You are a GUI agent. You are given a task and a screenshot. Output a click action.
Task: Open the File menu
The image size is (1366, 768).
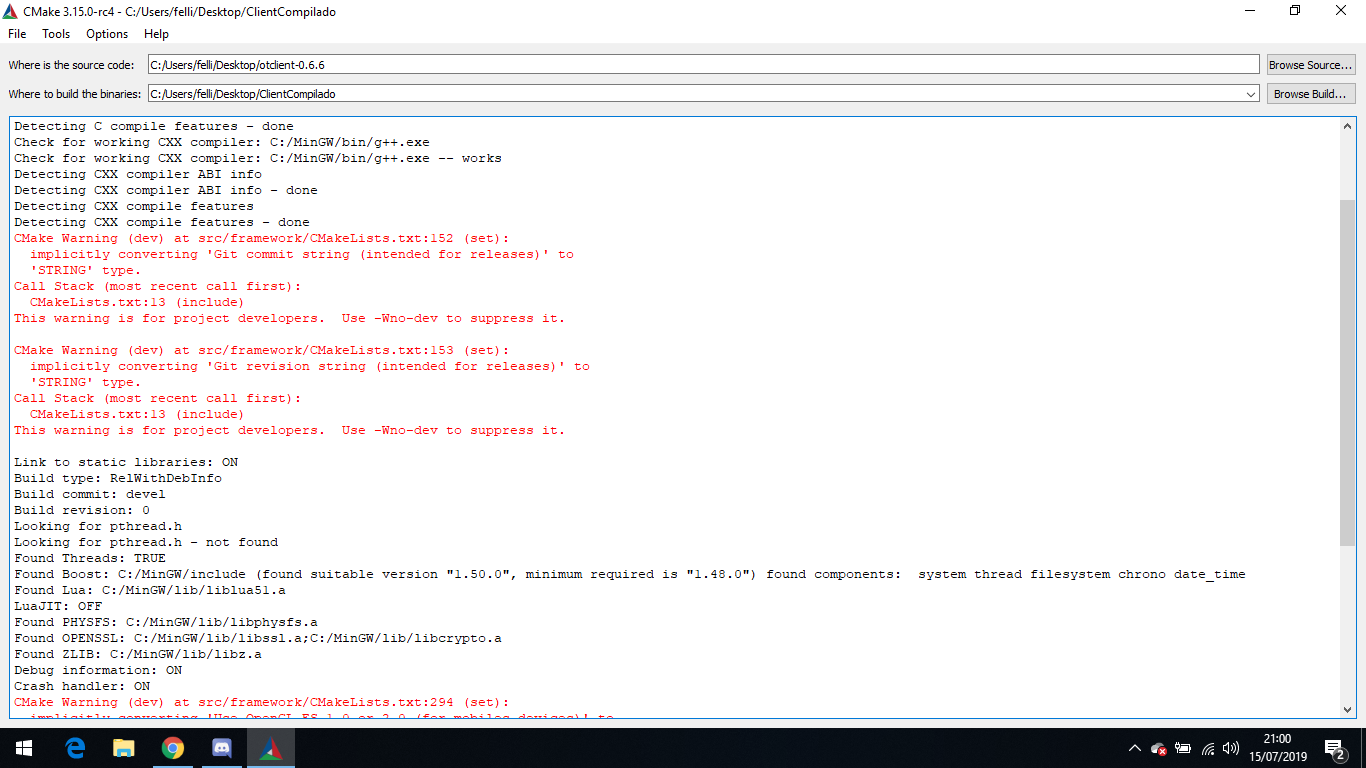point(17,34)
